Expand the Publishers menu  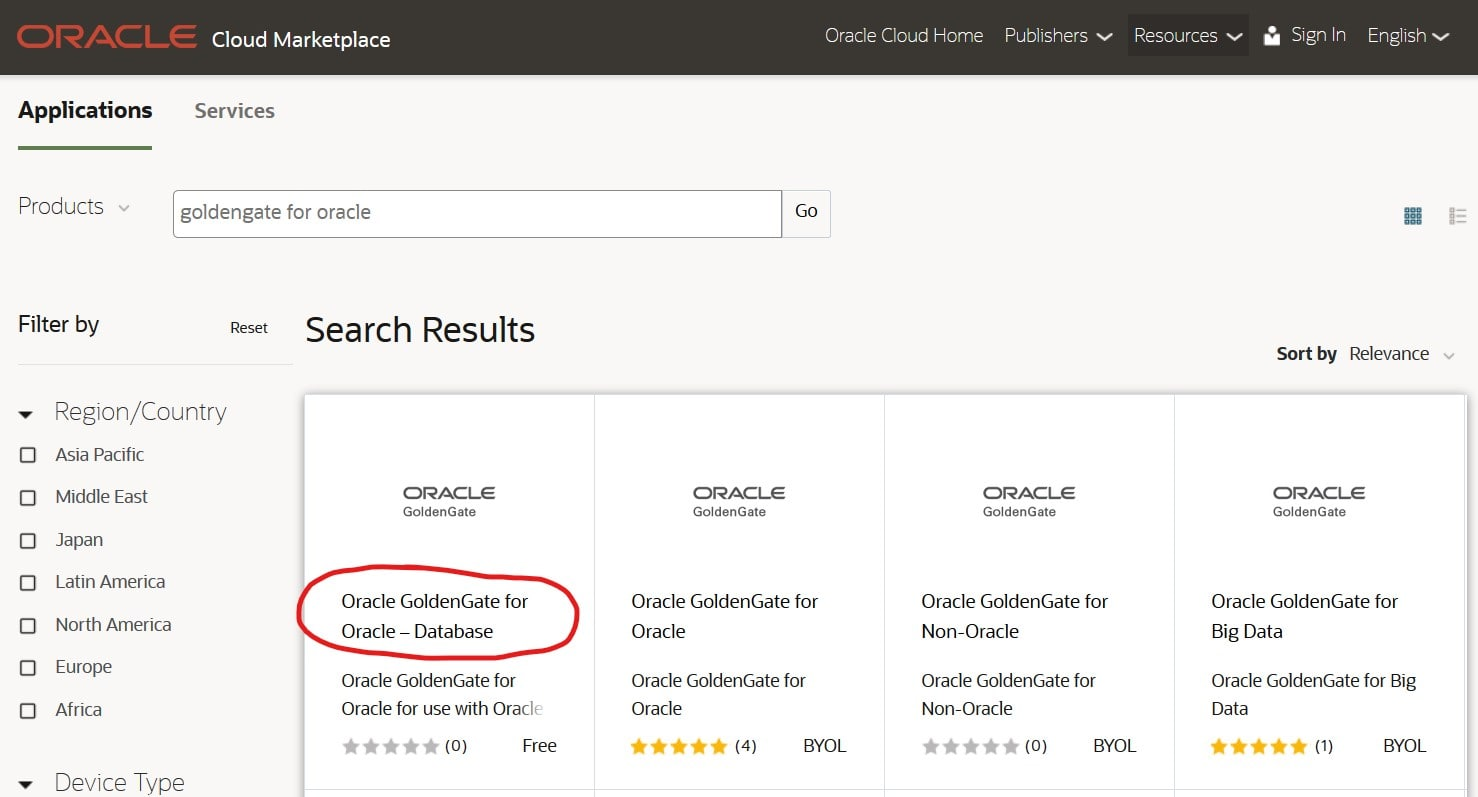click(x=1058, y=36)
